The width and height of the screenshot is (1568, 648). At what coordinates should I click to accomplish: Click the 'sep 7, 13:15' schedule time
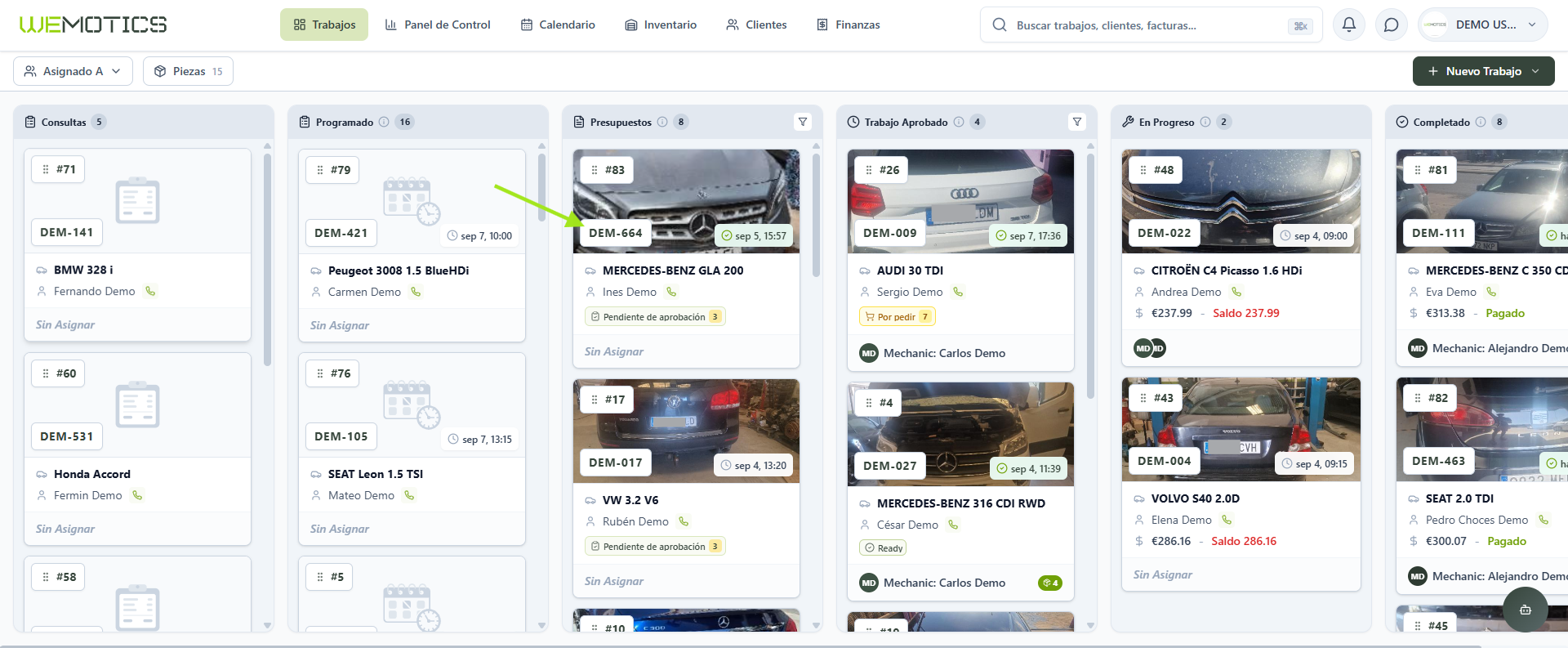[x=480, y=440]
